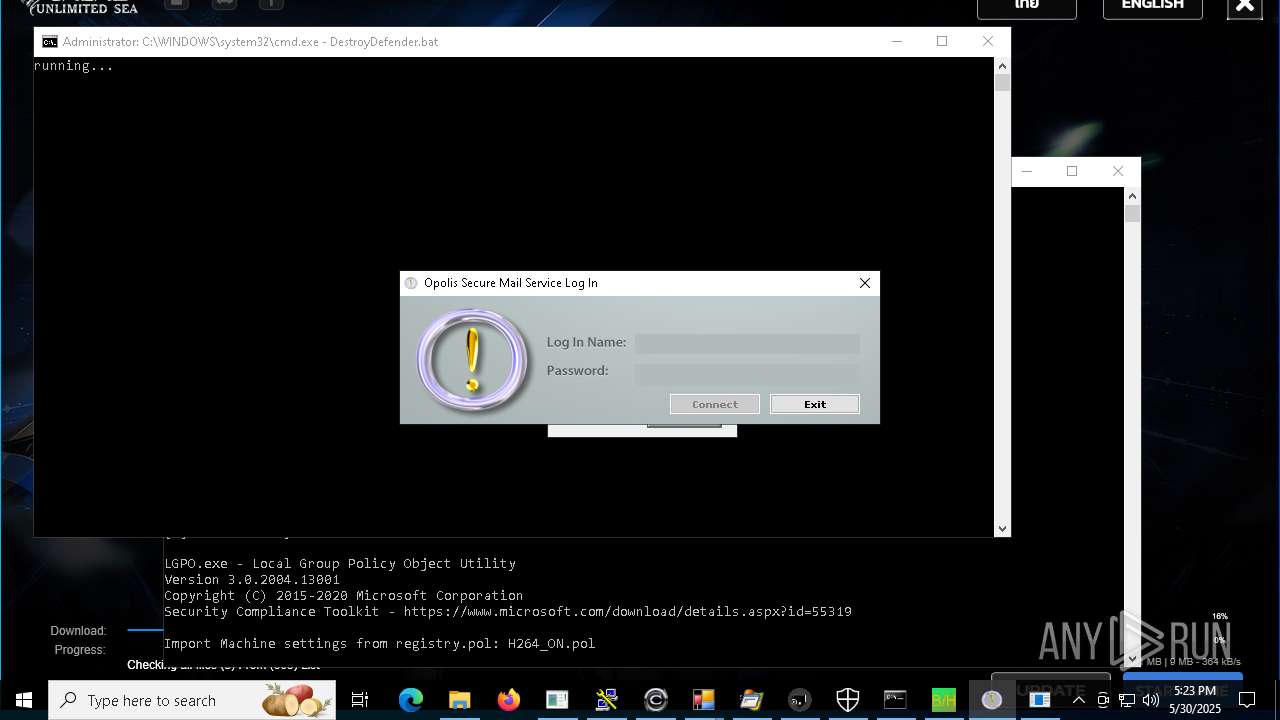Maximize the DestroyDefender.bat cmd window

click(x=942, y=41)
